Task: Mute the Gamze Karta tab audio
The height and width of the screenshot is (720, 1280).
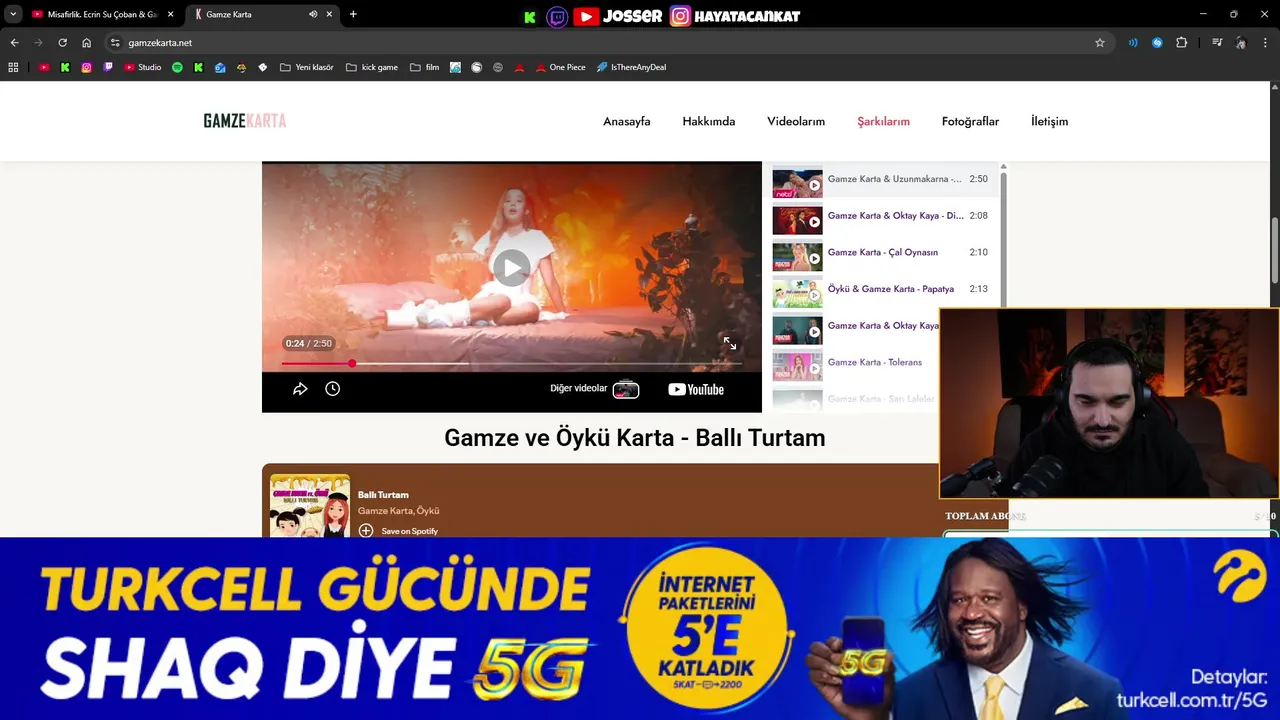Action: point(313,14)
